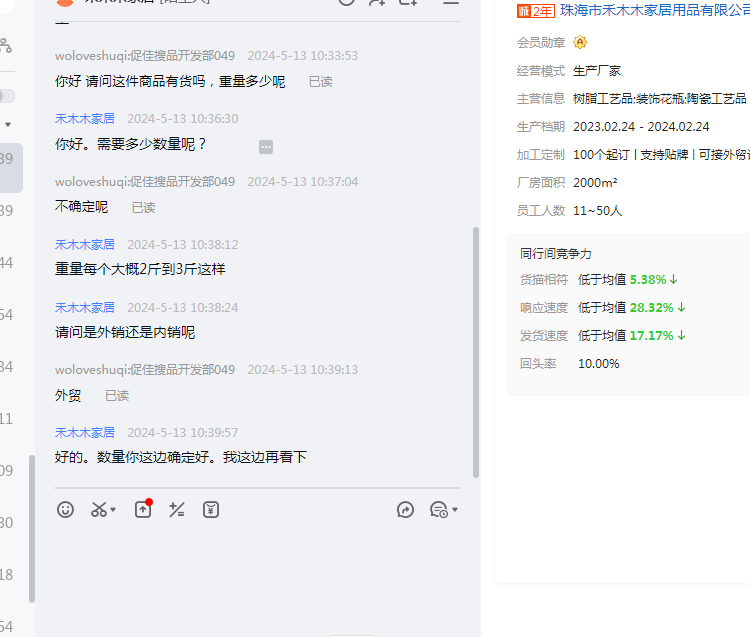Toggle the switch in the left sidebar
The height and width of the screenshot is (637, 750).
(6, 96)
